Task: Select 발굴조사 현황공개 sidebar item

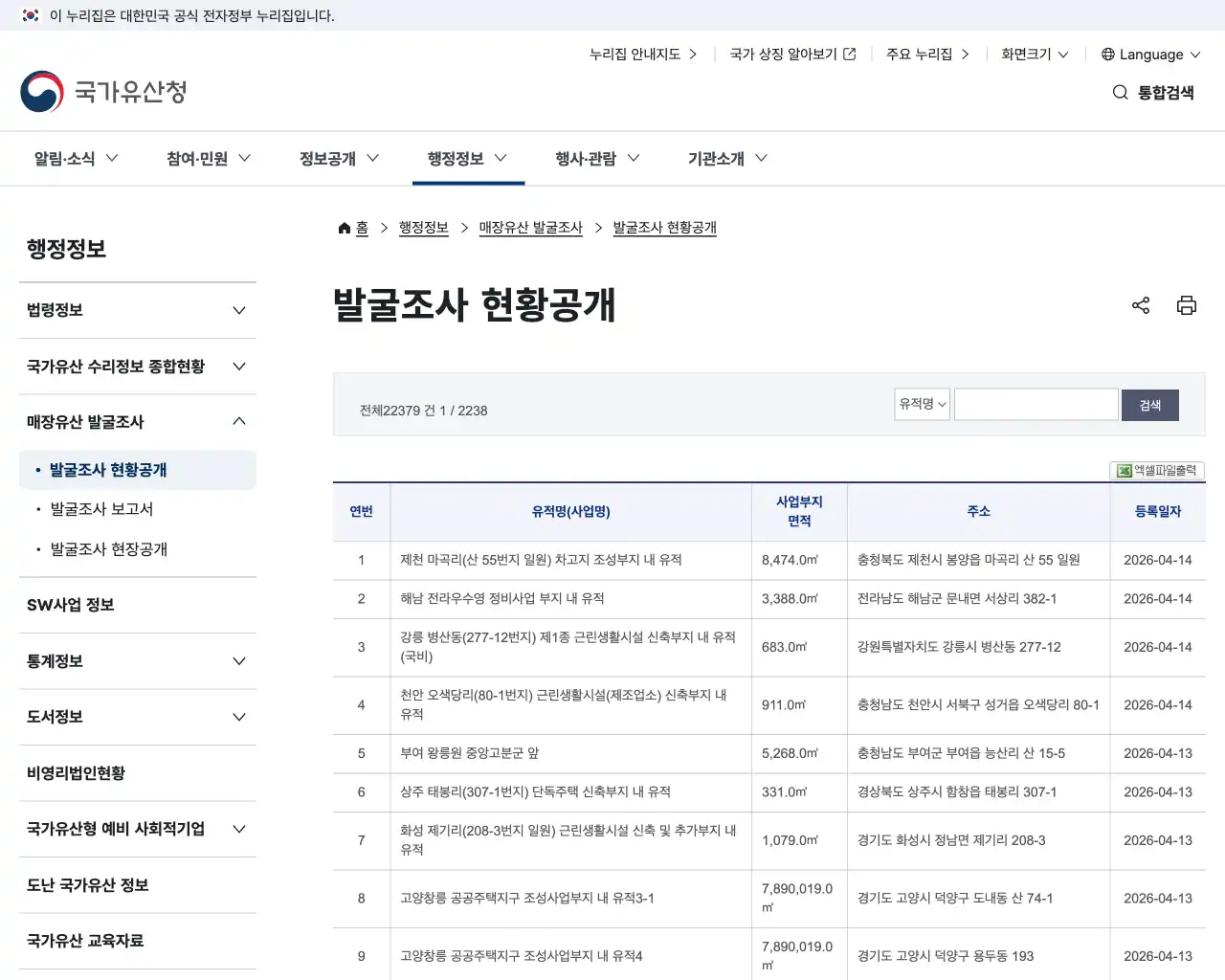Action: [138, 470]
